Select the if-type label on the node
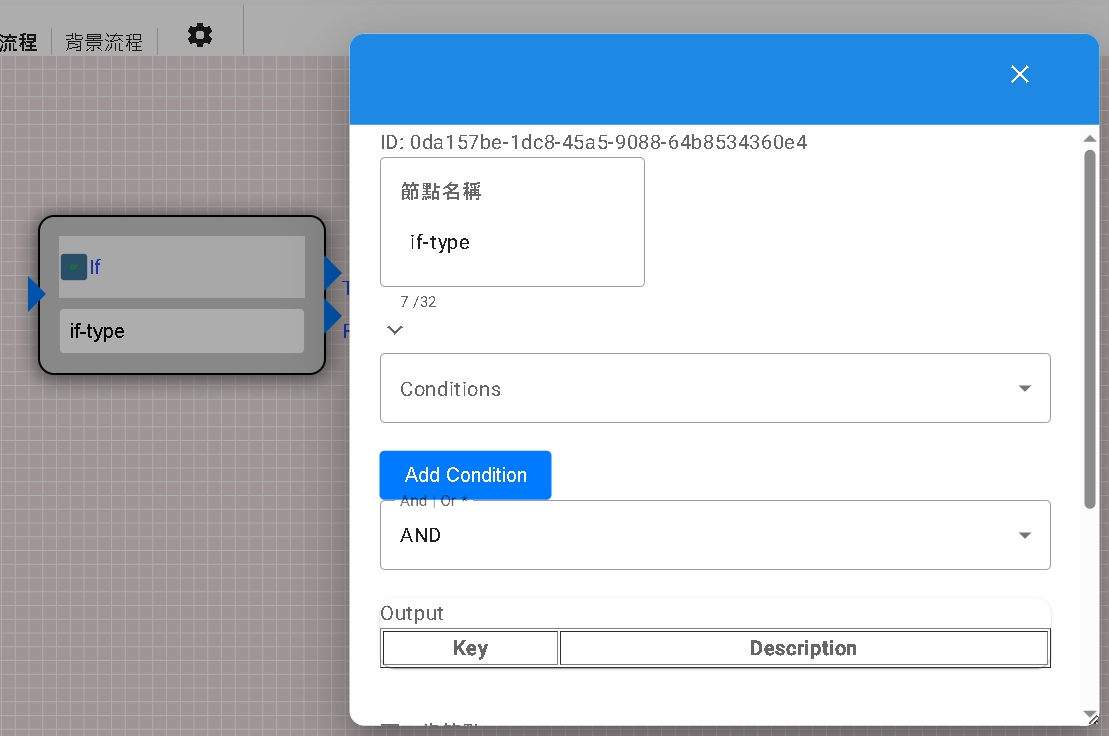This screenshot has height=736, width=1109. coord(181,331)
